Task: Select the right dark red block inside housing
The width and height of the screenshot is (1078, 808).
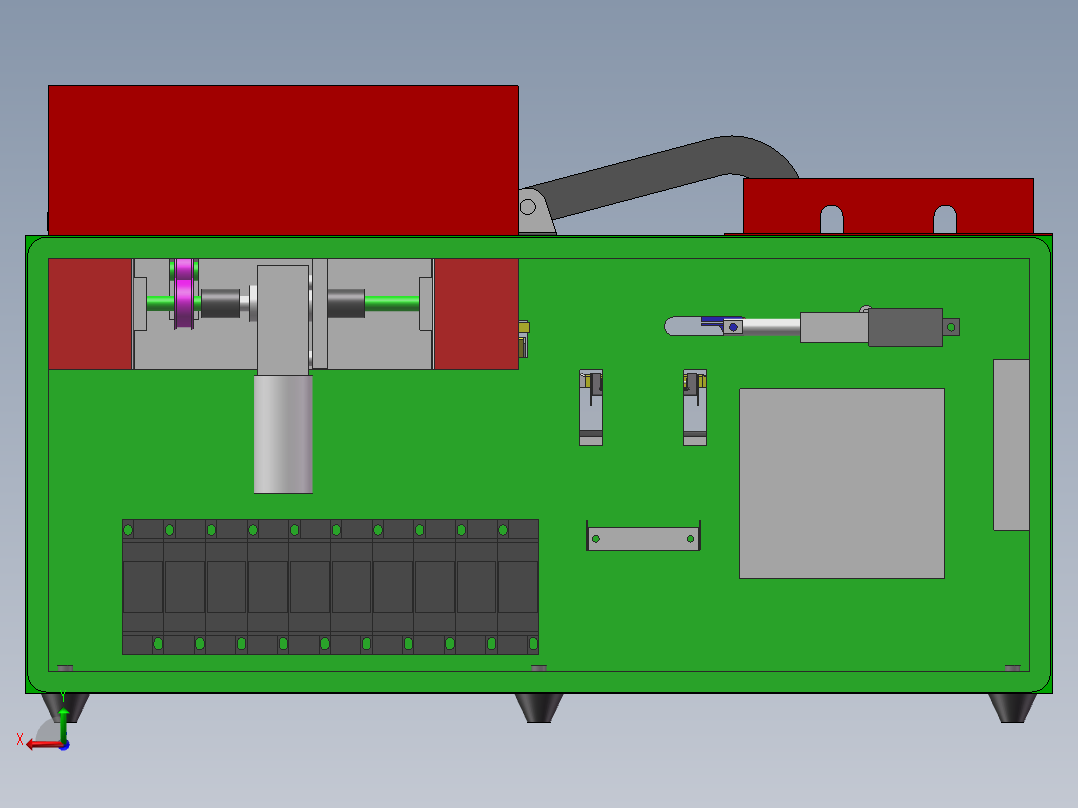Action: click(x=476, y=314)
